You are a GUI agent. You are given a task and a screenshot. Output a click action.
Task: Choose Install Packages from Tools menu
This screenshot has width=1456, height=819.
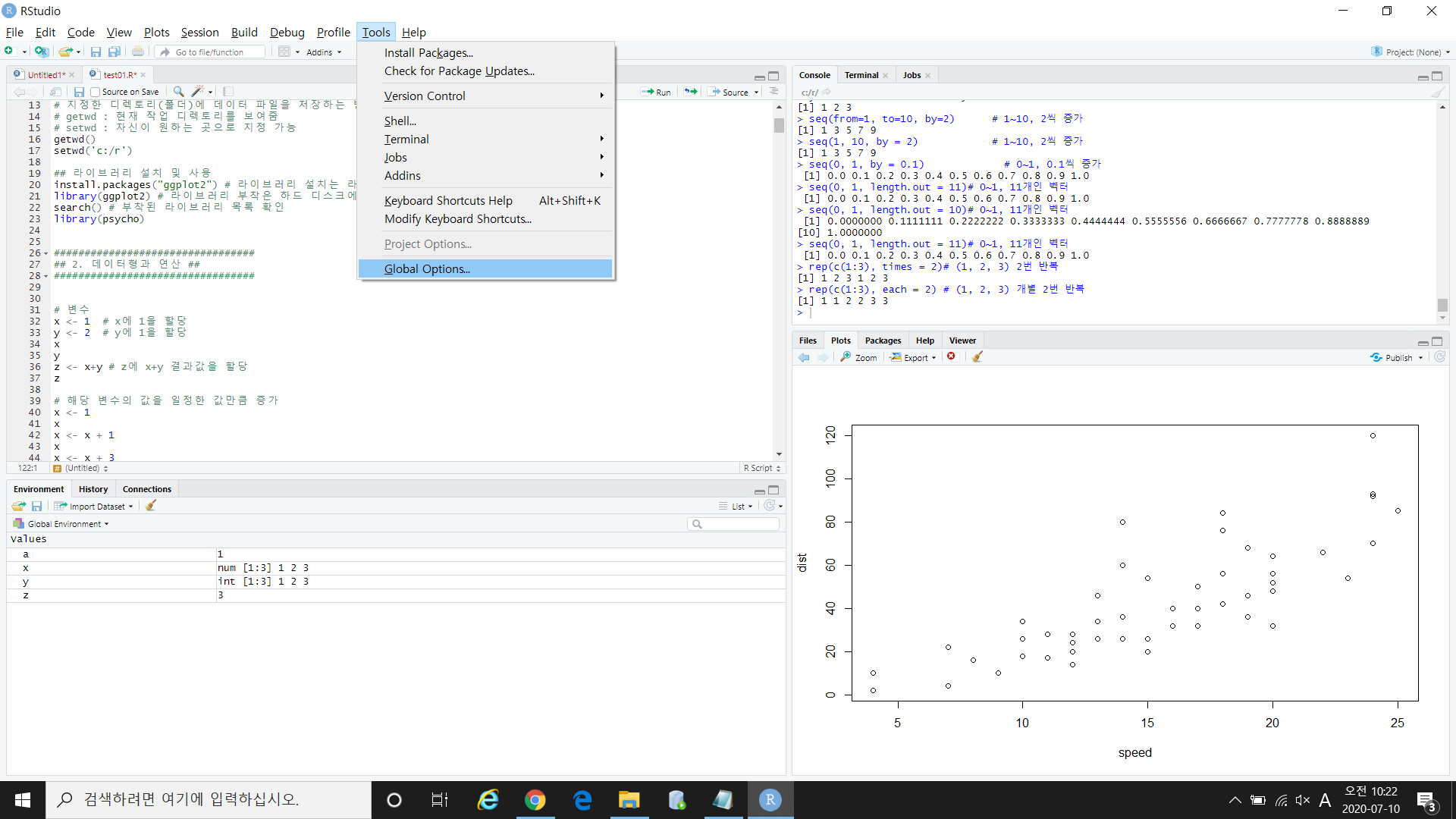tap(428, 53)
